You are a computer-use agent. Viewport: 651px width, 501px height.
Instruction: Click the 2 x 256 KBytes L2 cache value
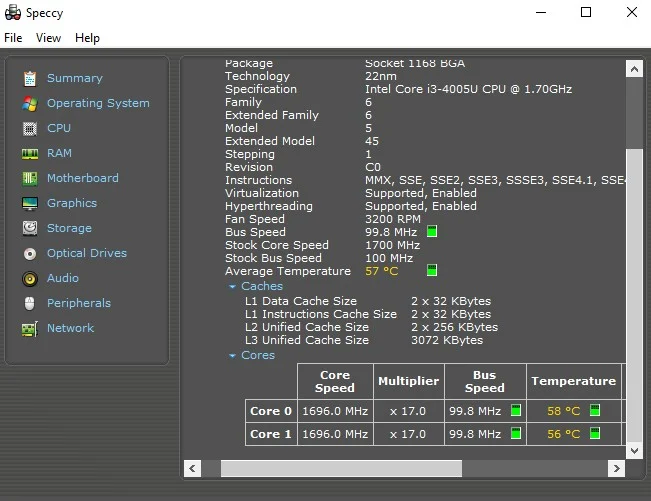(454, 327)
